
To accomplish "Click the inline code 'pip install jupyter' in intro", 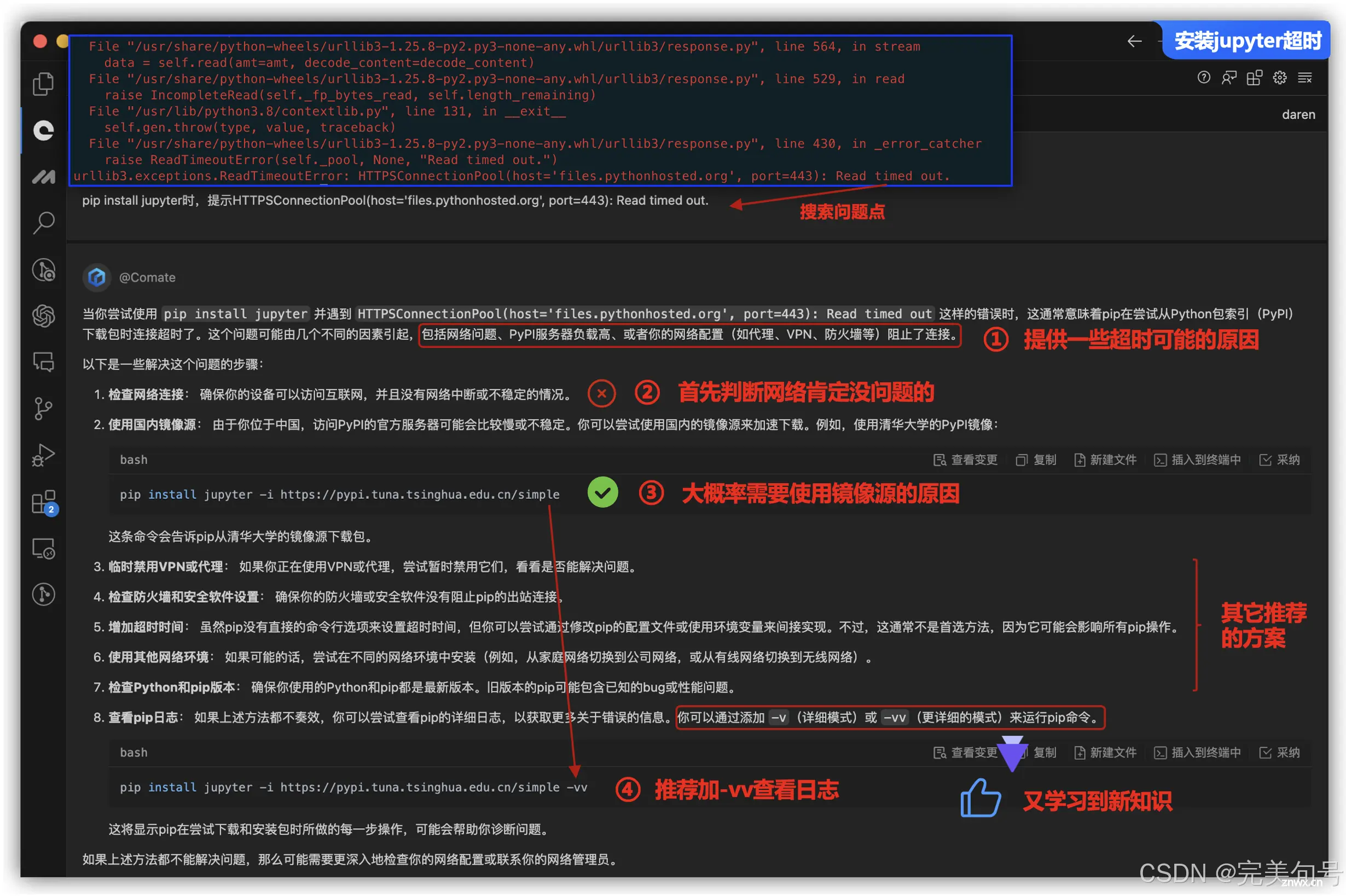I will [235, 314].
